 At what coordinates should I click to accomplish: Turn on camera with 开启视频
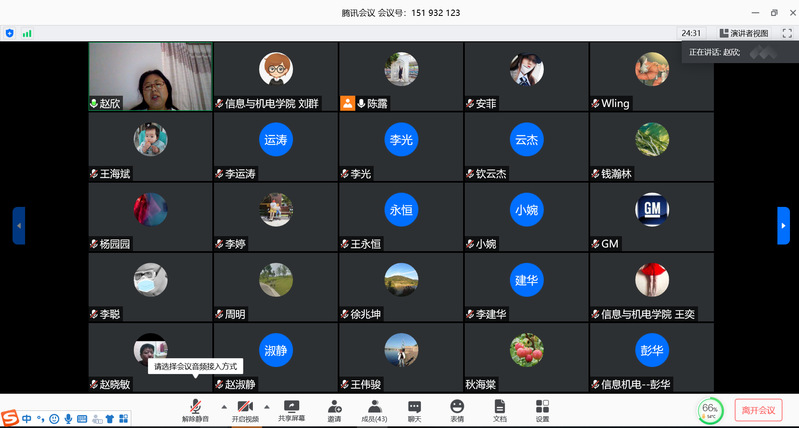point(245,407)
